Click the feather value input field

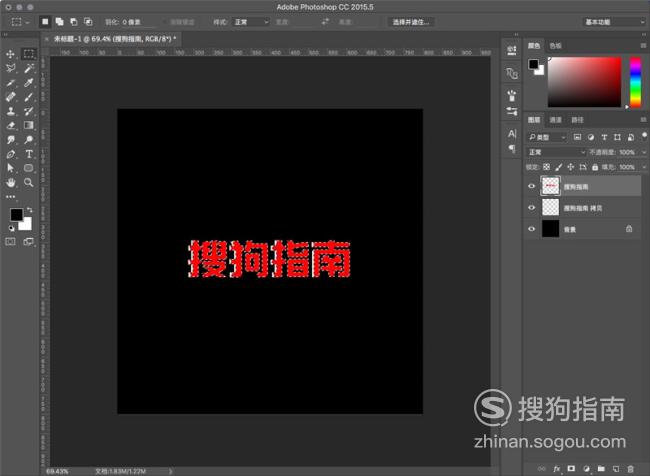point(140,22)
